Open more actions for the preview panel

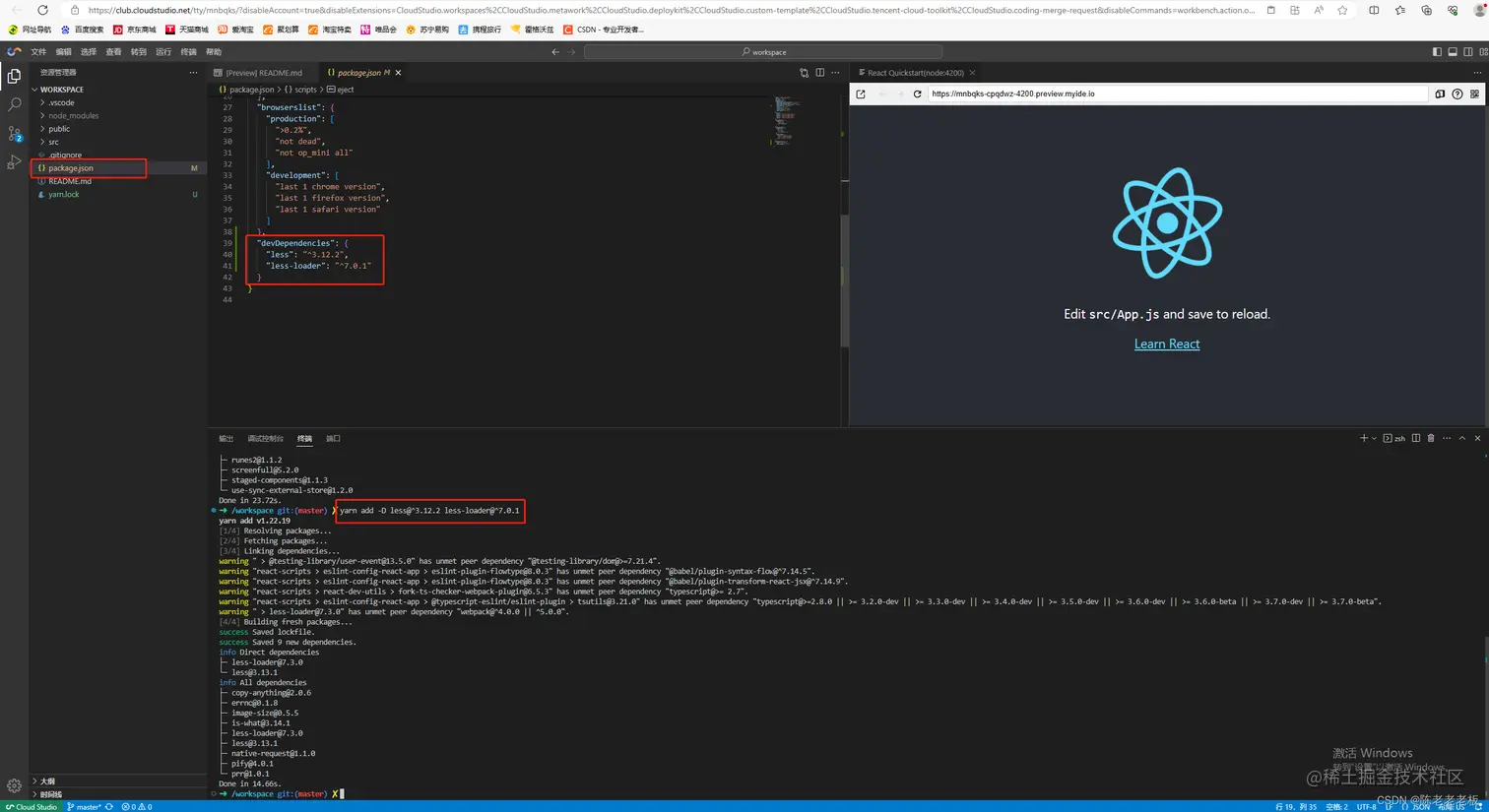[1476, 73]
